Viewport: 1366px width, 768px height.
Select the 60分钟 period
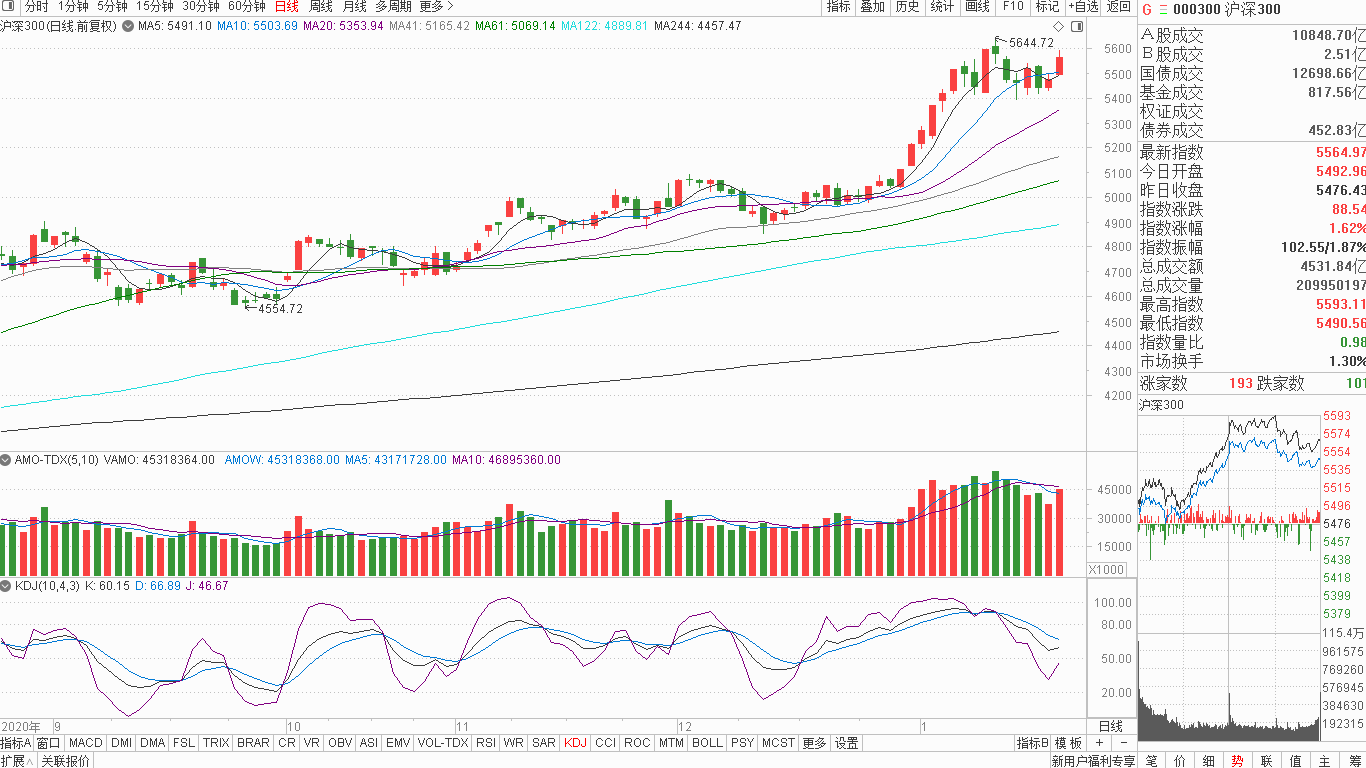247,6
